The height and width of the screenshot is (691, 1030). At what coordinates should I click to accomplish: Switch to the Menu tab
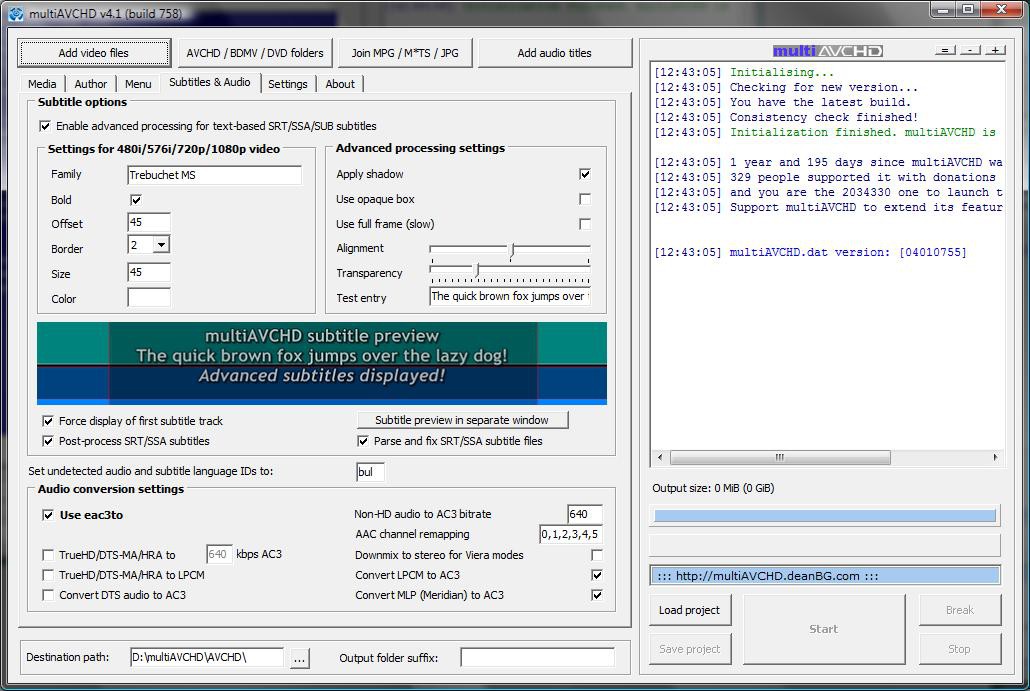pyautogui.click(x=138, y=84)
